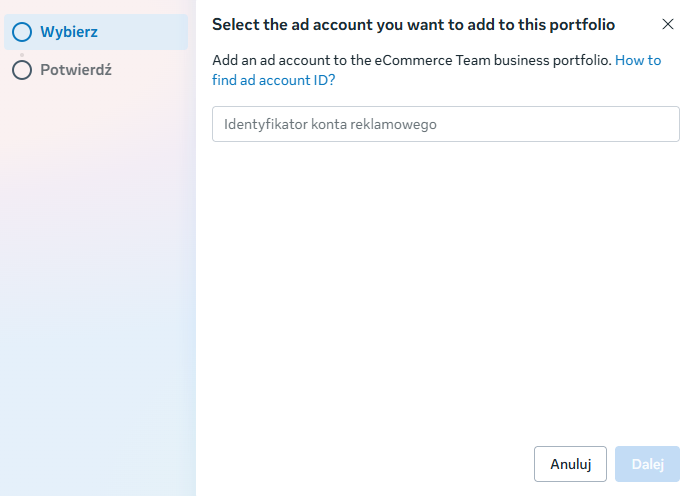691x496 pixels.
Task: Click the blank dialog area below the input
Action: (445, 290)
